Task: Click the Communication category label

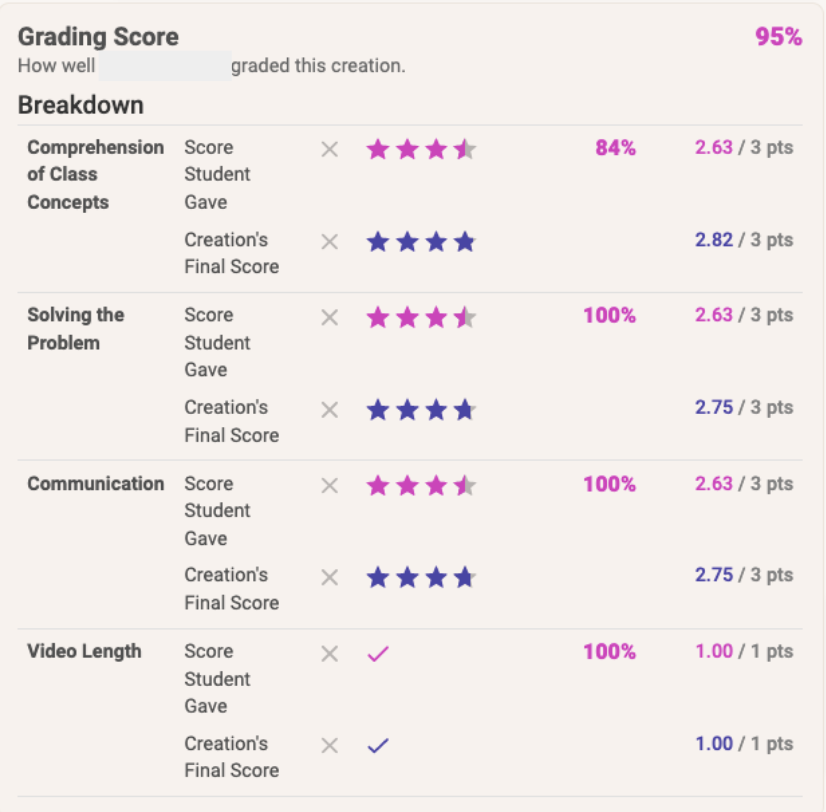Action: tap(96, 484)
